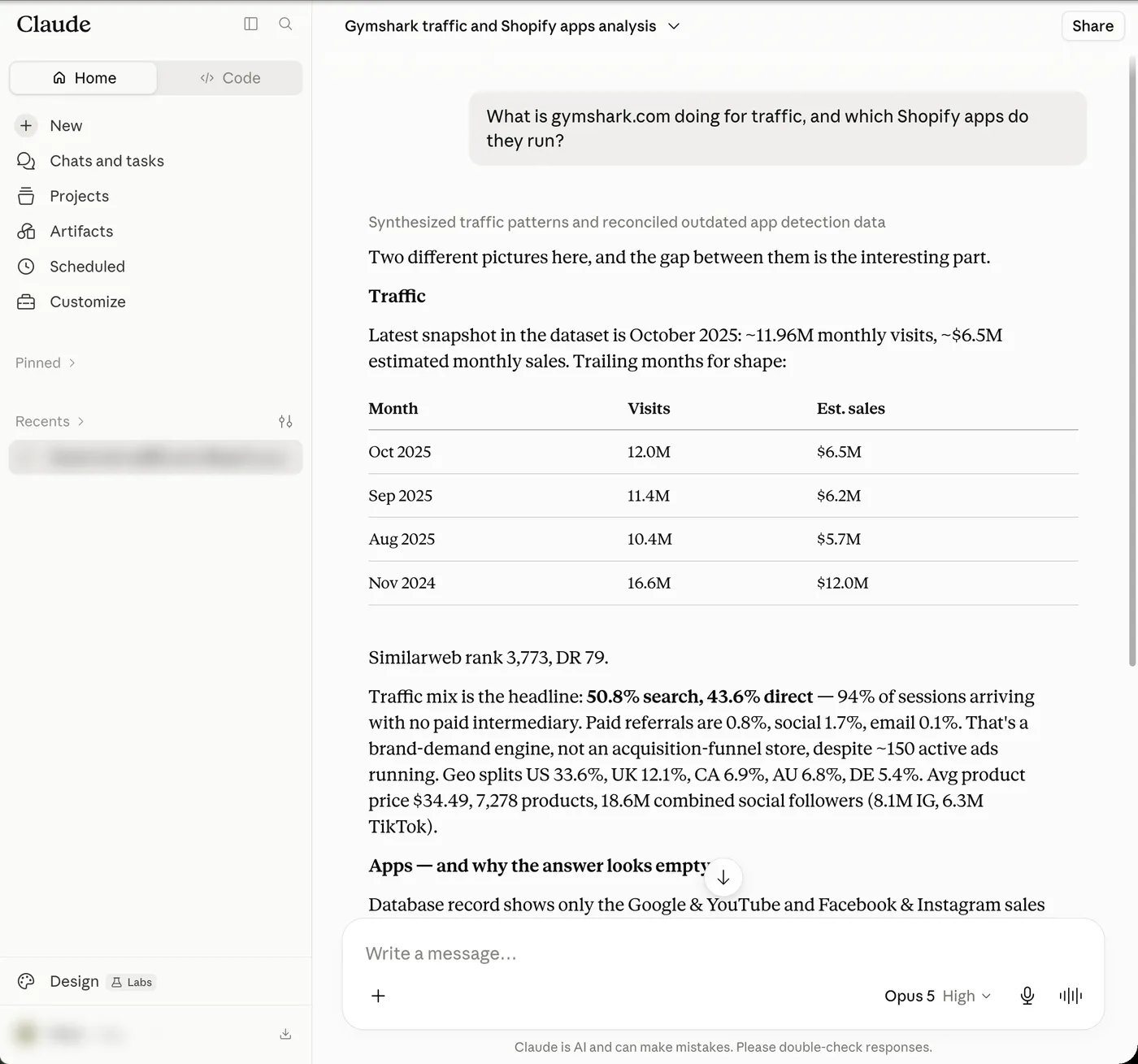Click the Customize briefcase icon
The width and height of the screenshot is (1138, 1064).
(26, 302)
